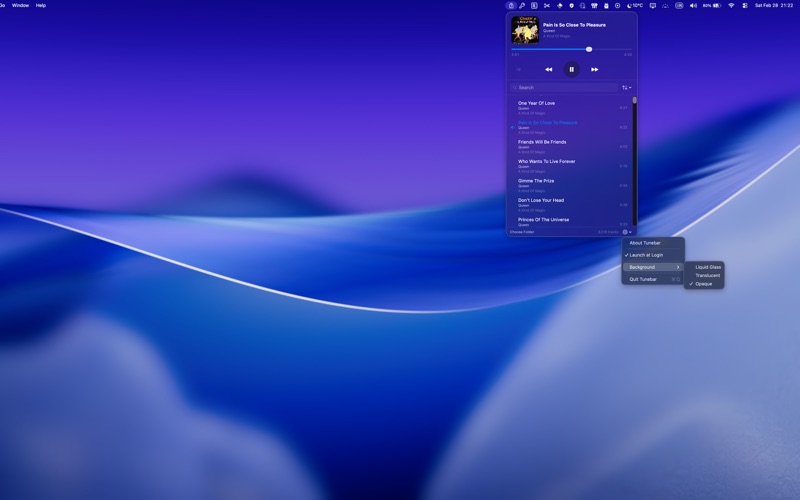Open the volume icon in menu bar
This screenshot has height=500, width=800.
coord(693,6)
